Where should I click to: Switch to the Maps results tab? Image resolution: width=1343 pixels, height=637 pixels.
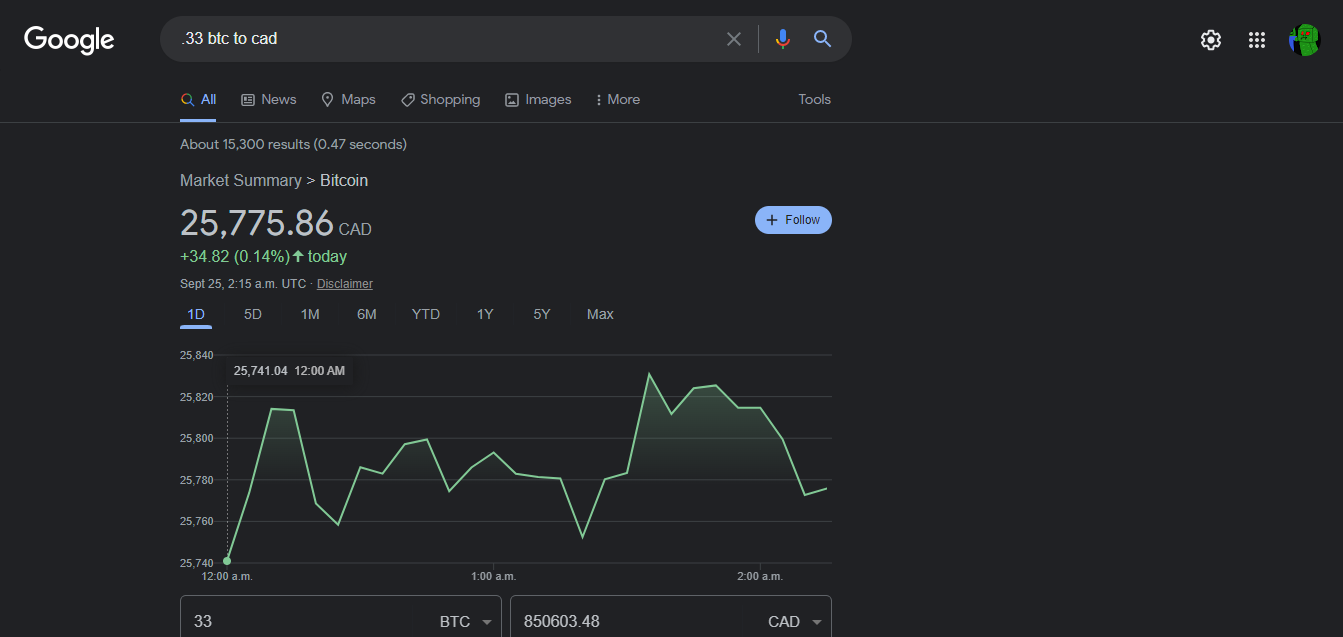pos(348,99)
